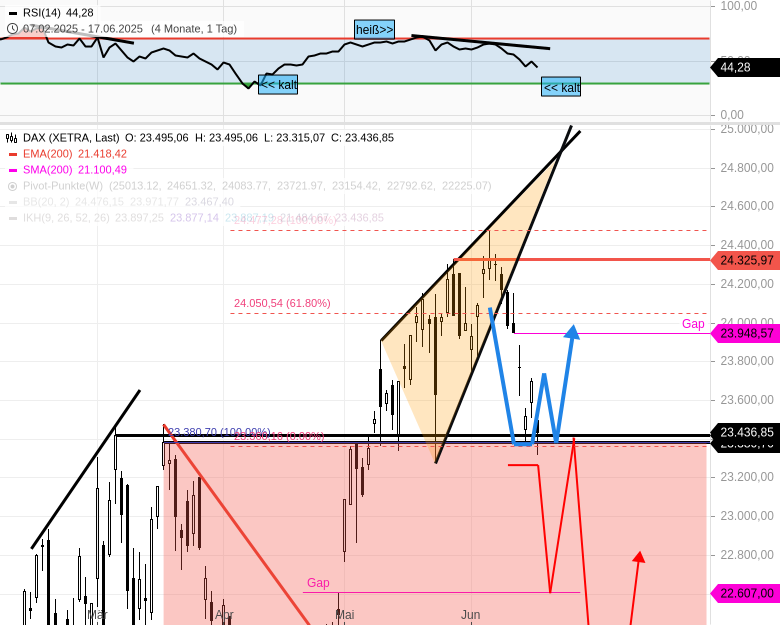Viewport: 780px width, 625px height.
Task: Click the '<< kalt' label near the RSI low
Action: [x=278, y=85]
